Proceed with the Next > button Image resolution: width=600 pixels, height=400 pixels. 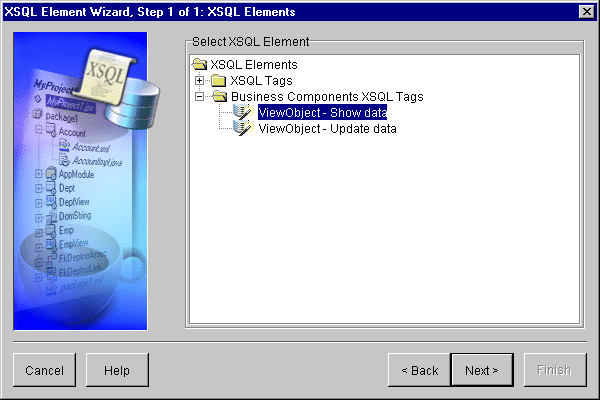tap(482, 370)
